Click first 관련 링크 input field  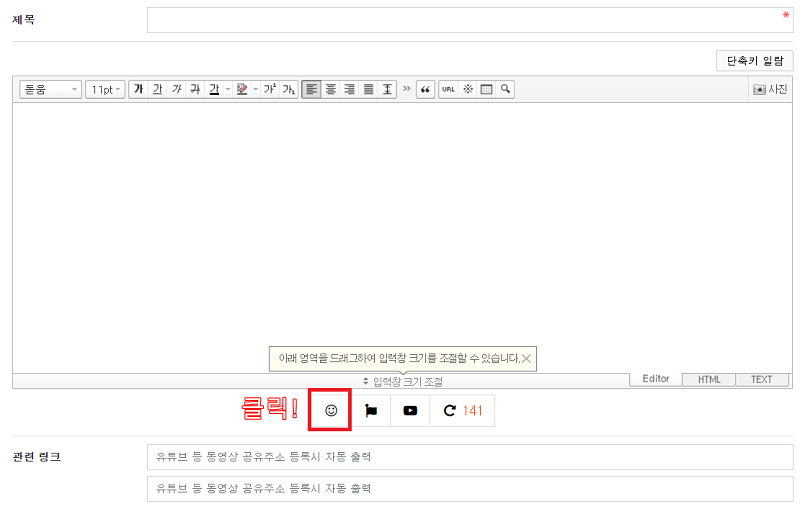click(470, 456)
